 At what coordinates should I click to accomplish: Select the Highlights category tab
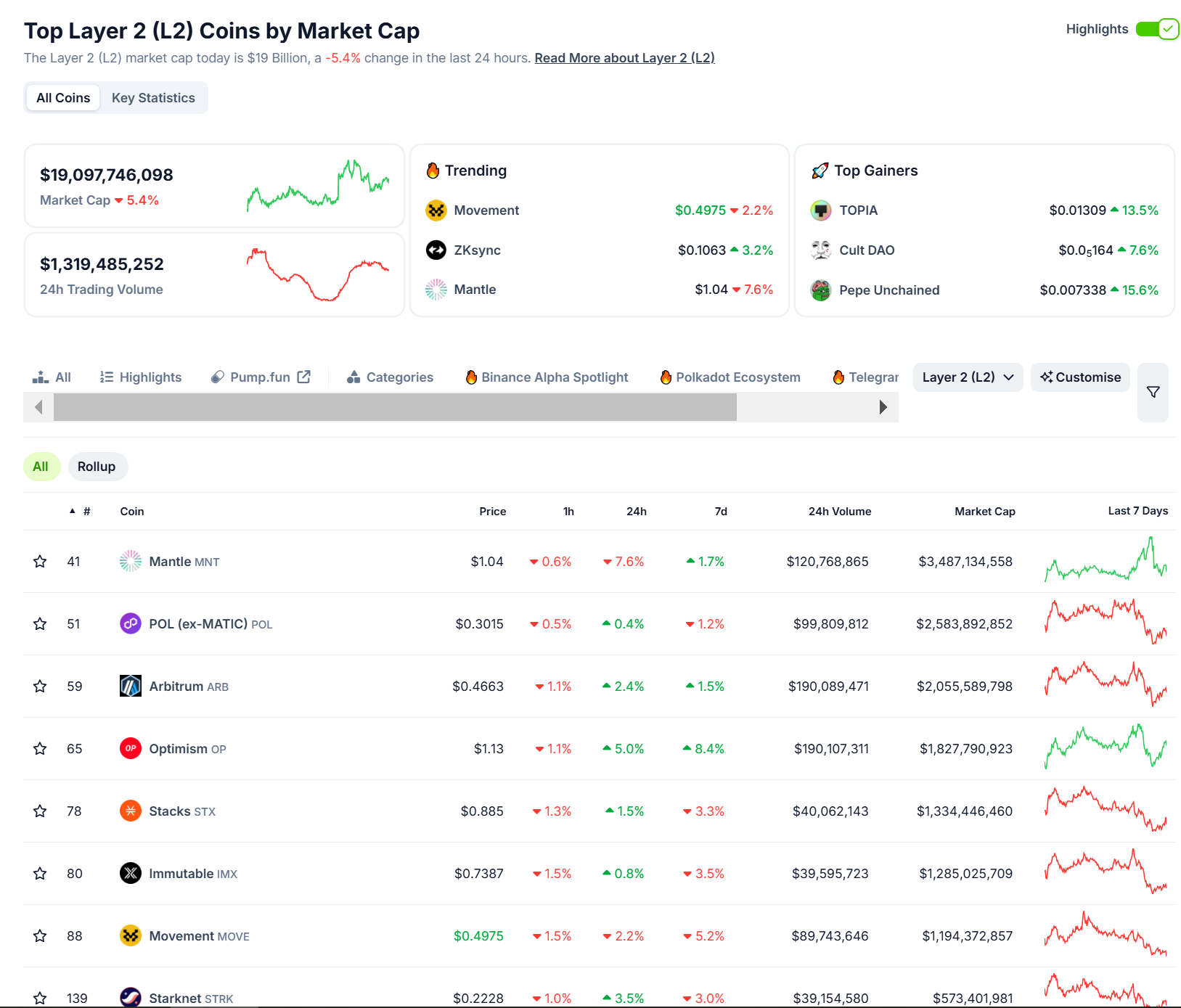pos(141,377)
